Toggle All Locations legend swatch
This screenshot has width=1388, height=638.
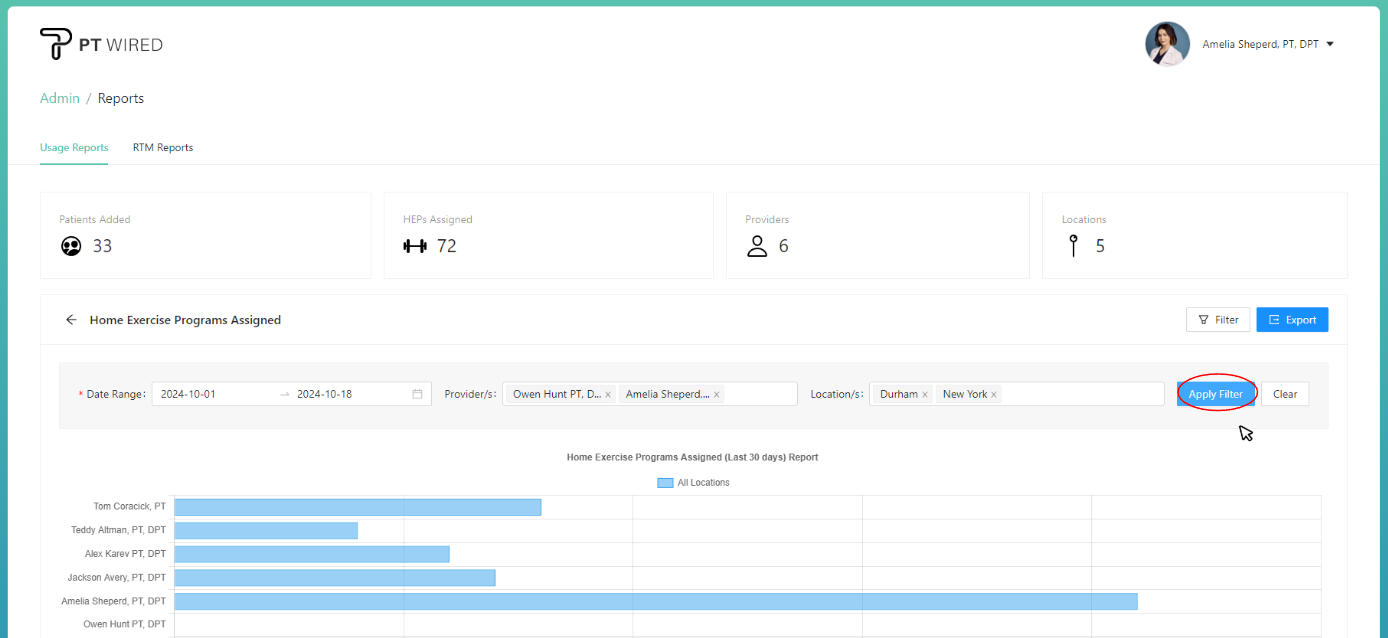(665, 483)
